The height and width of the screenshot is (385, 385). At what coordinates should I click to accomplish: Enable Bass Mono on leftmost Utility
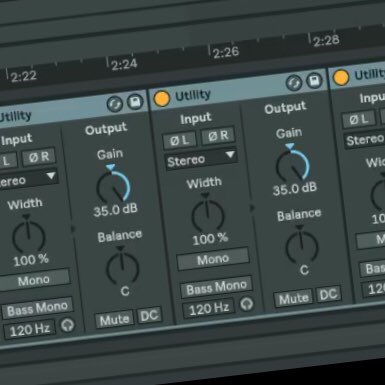[x=37, y=308]
